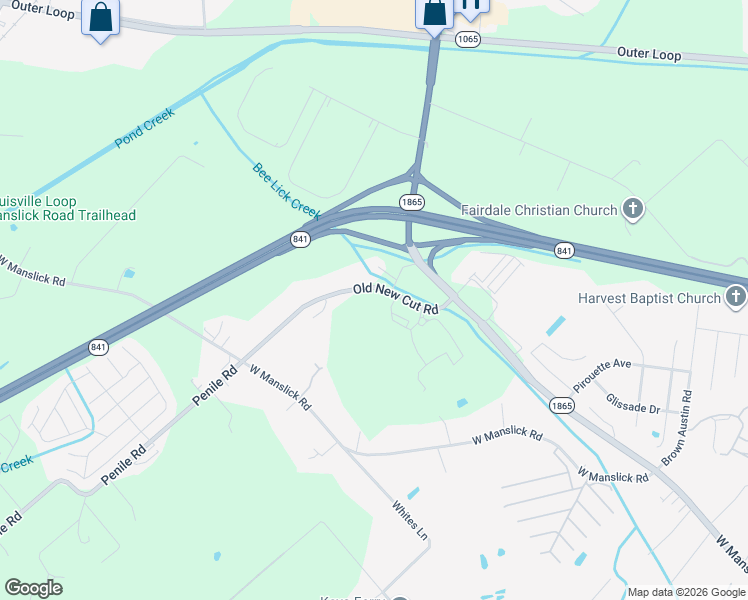748x600 pixels.
Task: Click the 841 shield east of Fairdale Church
Action: pyautogui.click(x=564, y=250)
